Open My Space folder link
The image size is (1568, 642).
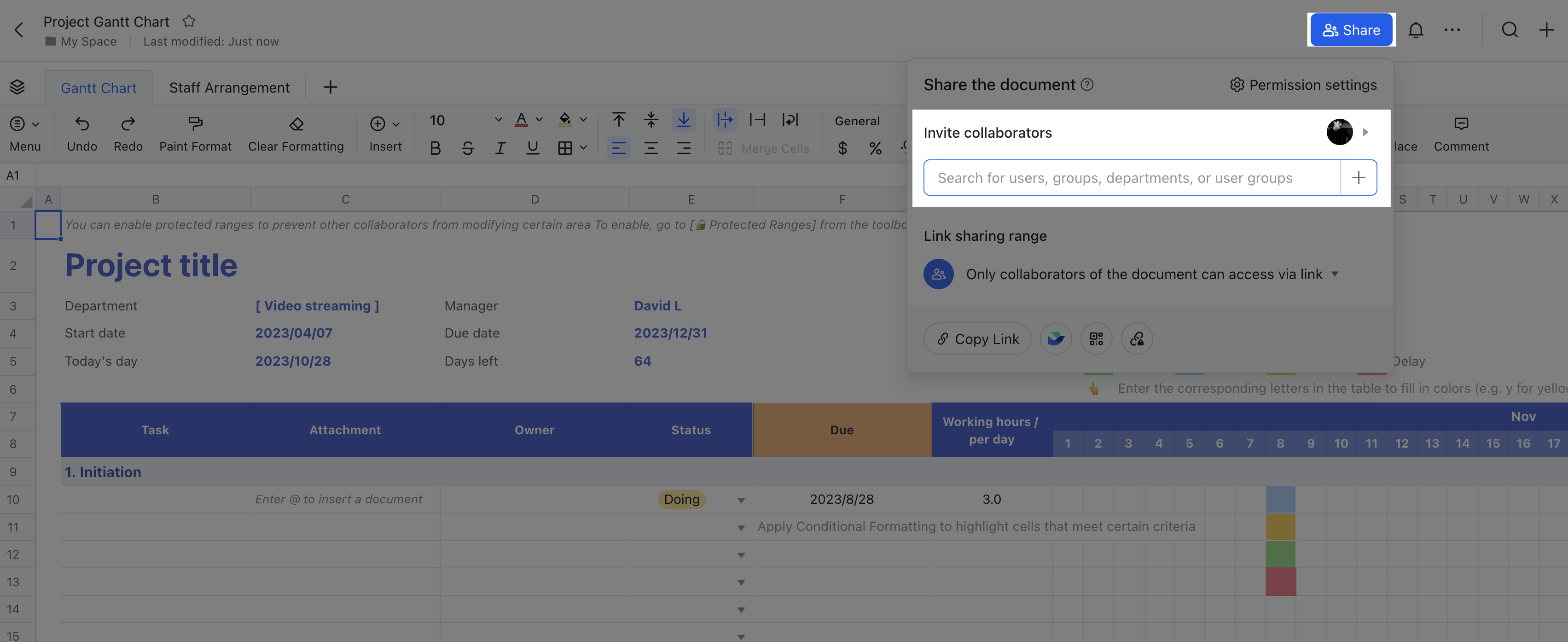pyautogui.click(x=81, y=41)
